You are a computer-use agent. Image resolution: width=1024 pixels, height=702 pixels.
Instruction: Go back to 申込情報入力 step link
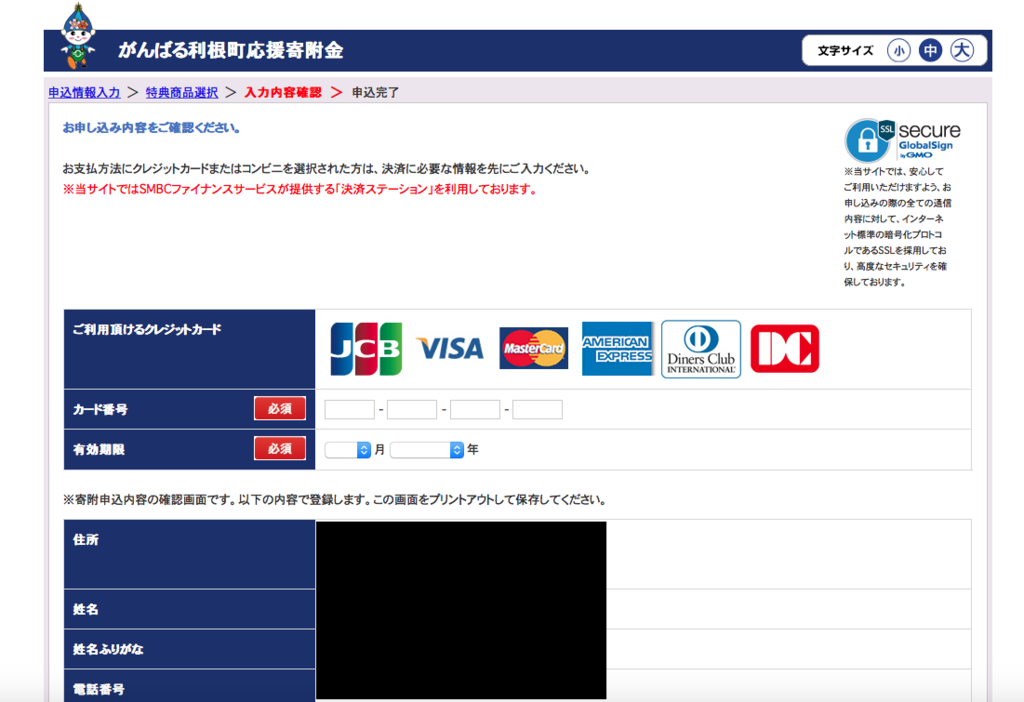(84, 93)
